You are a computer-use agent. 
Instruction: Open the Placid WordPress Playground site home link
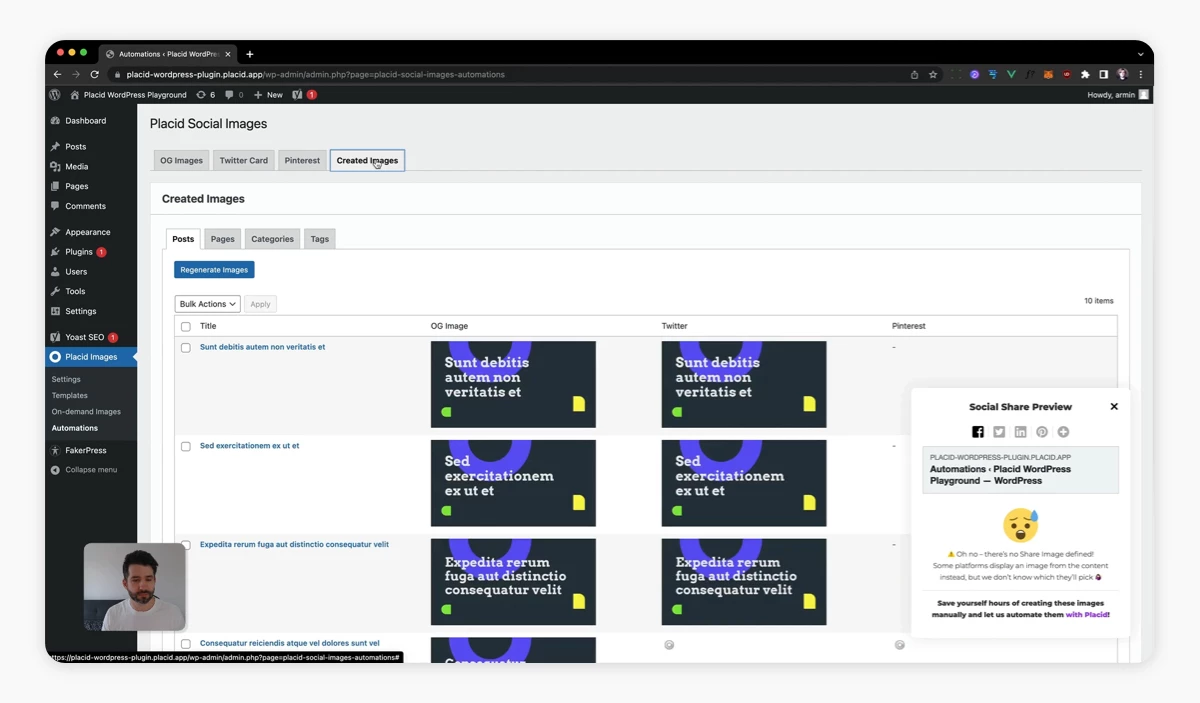(128, 95)
